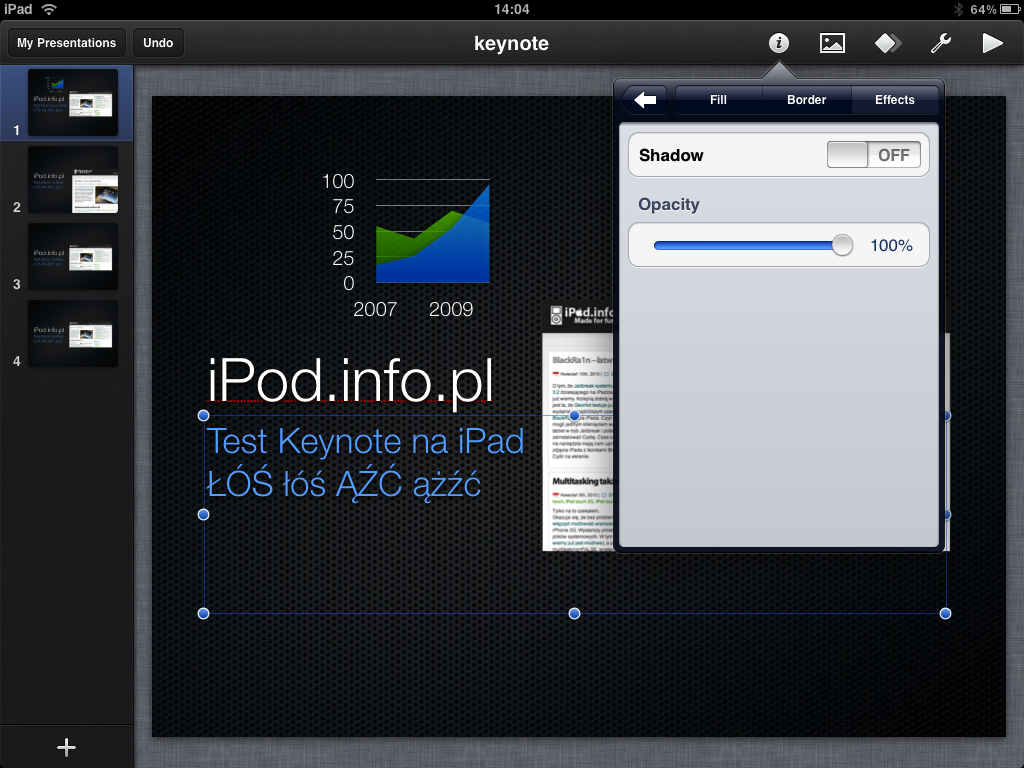
Task: Tap the left-middle selection handle
Action: pos(203,515)
